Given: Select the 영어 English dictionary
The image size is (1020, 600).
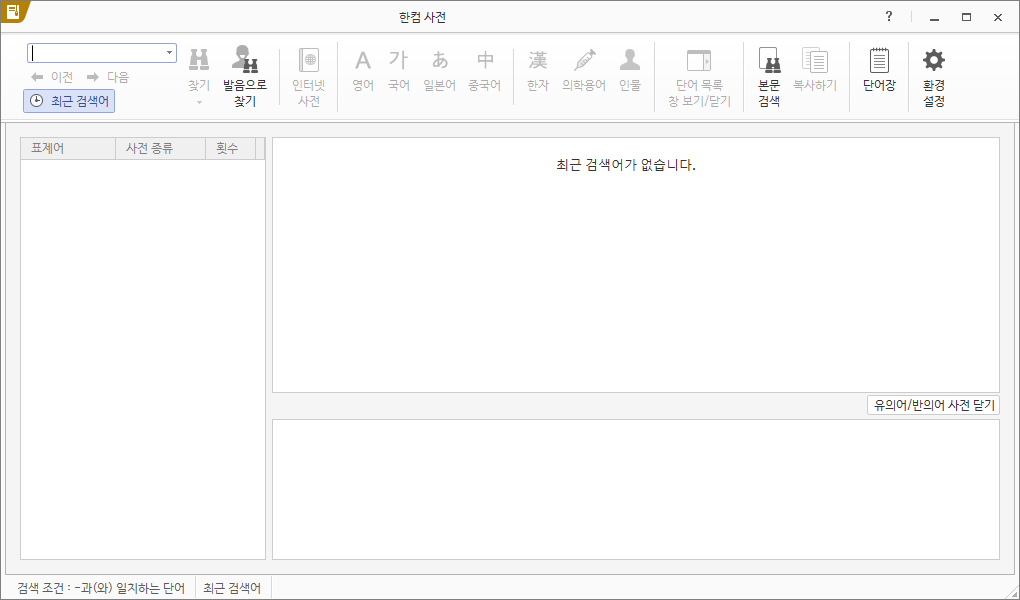Looking at the screenshot, I should [x=363, y=70].
